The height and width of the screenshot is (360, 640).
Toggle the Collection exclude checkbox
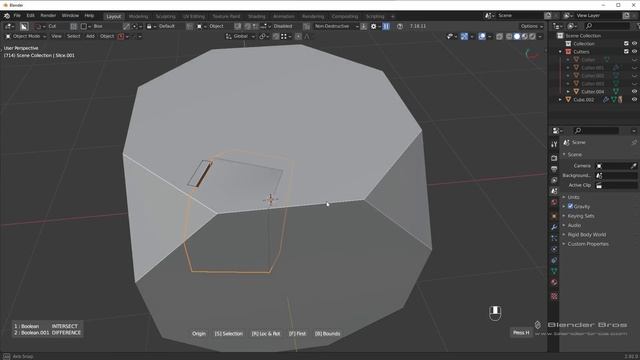tap(626, 44)
